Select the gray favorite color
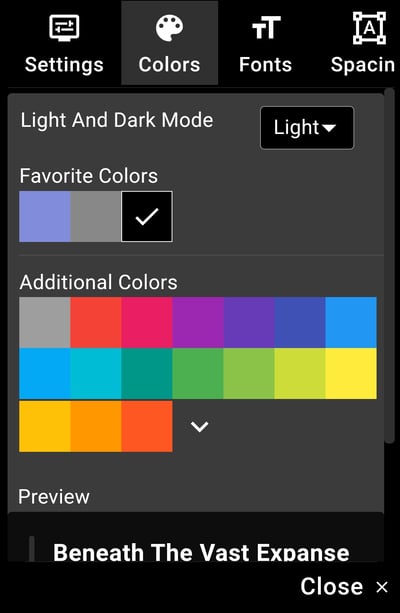 pos(96,217)
